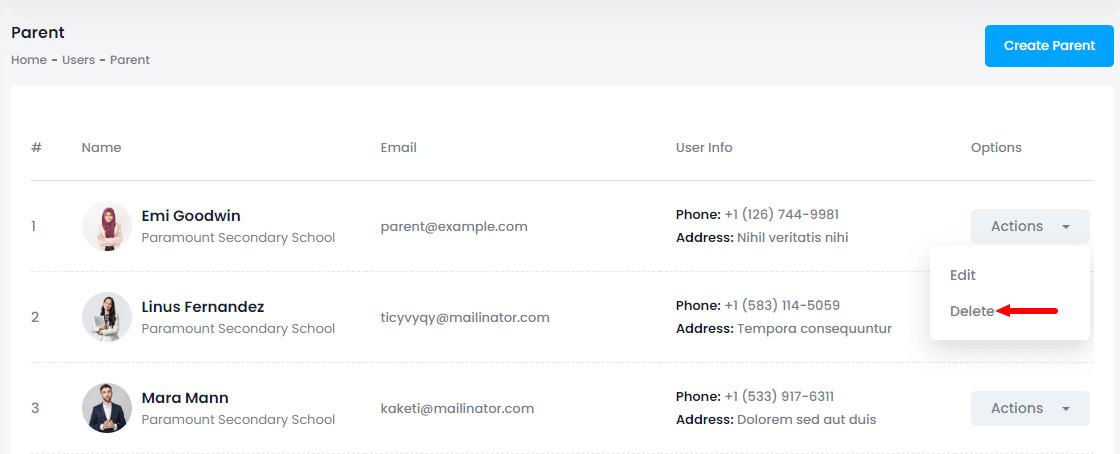1120x454 pixels.
Task: Go to Home breadcrumb link
Action: click(29, 60)
